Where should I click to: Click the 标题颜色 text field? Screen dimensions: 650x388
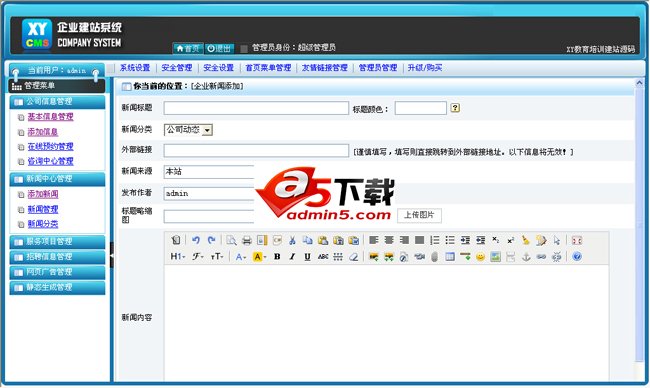pyautogui.click(x=420, y=108)
